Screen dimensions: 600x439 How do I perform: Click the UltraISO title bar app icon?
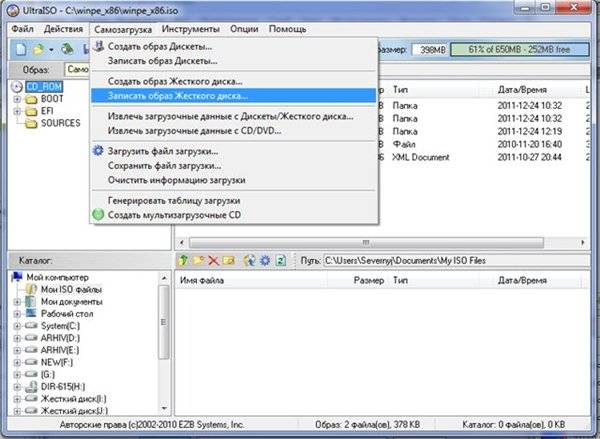click(13, 10)
